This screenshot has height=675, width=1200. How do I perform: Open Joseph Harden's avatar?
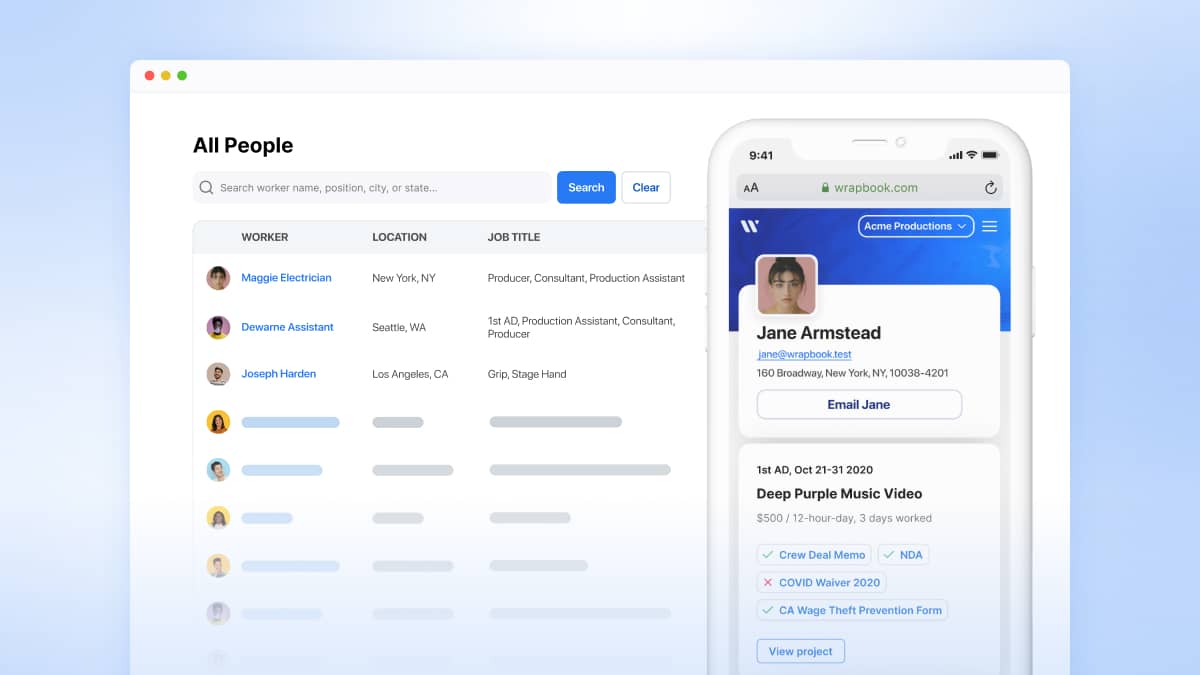[218, 374]
